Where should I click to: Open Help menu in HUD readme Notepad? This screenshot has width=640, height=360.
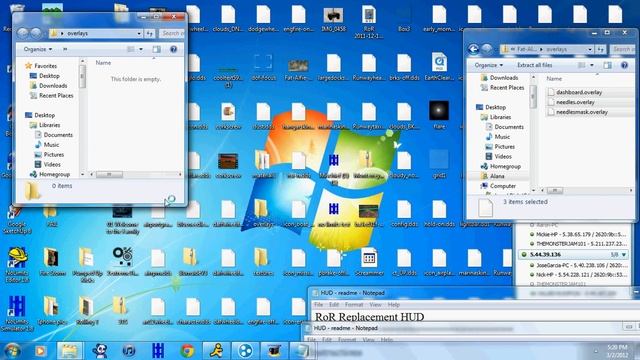(x=393, y=304)
